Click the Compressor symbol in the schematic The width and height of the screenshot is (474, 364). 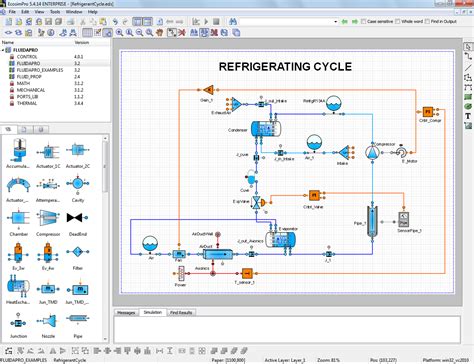click(372, 152)
